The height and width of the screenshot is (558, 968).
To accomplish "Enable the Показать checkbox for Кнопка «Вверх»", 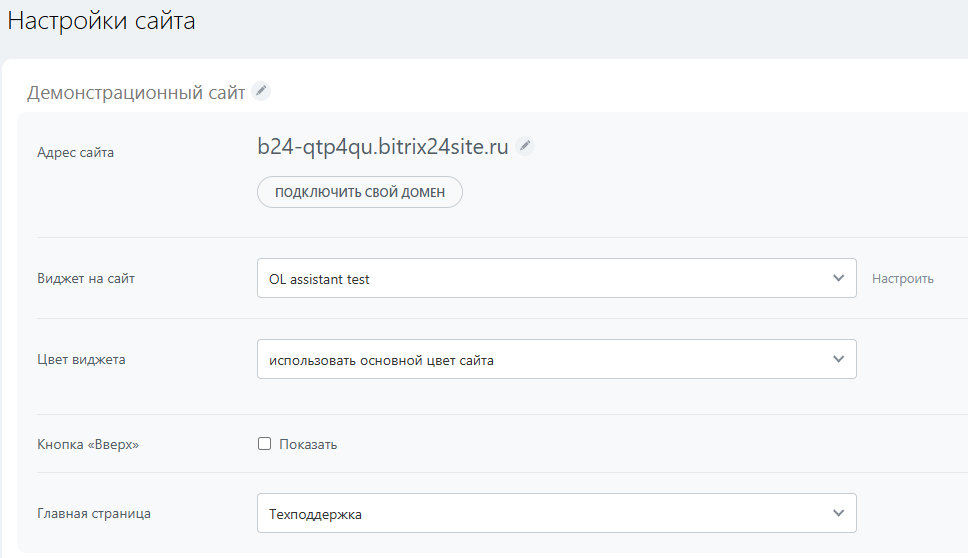I will pyautogui.click(x=264, y=444).
